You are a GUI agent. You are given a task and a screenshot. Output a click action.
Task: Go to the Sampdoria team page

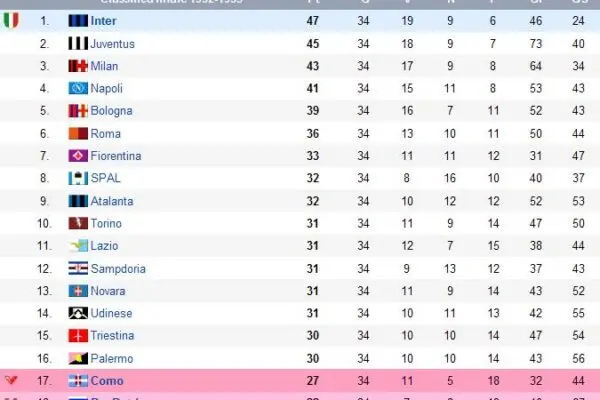click(118, 268)
